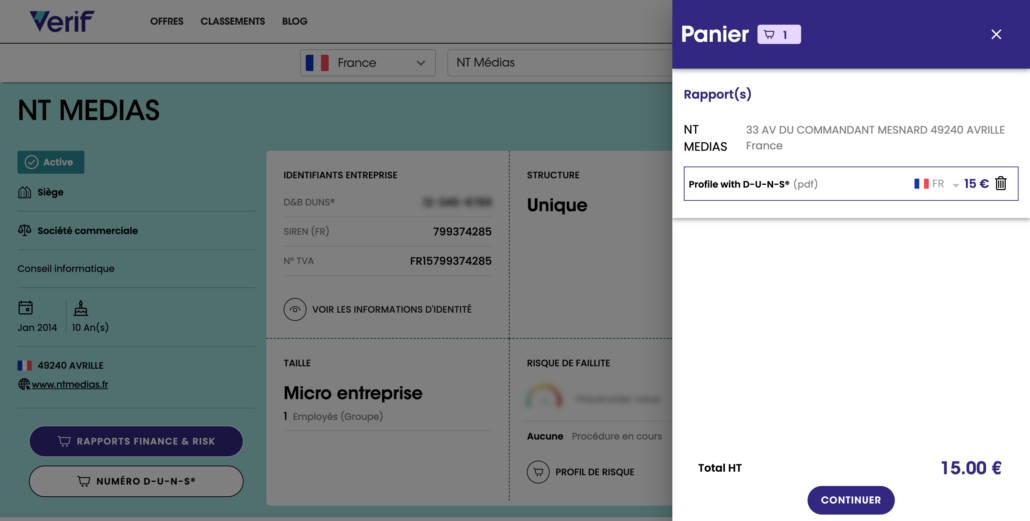Image resolution: width=1030 pixels, height=521 pixels.
Task: Click the French flag in country selector
Action: coord(317,62)
